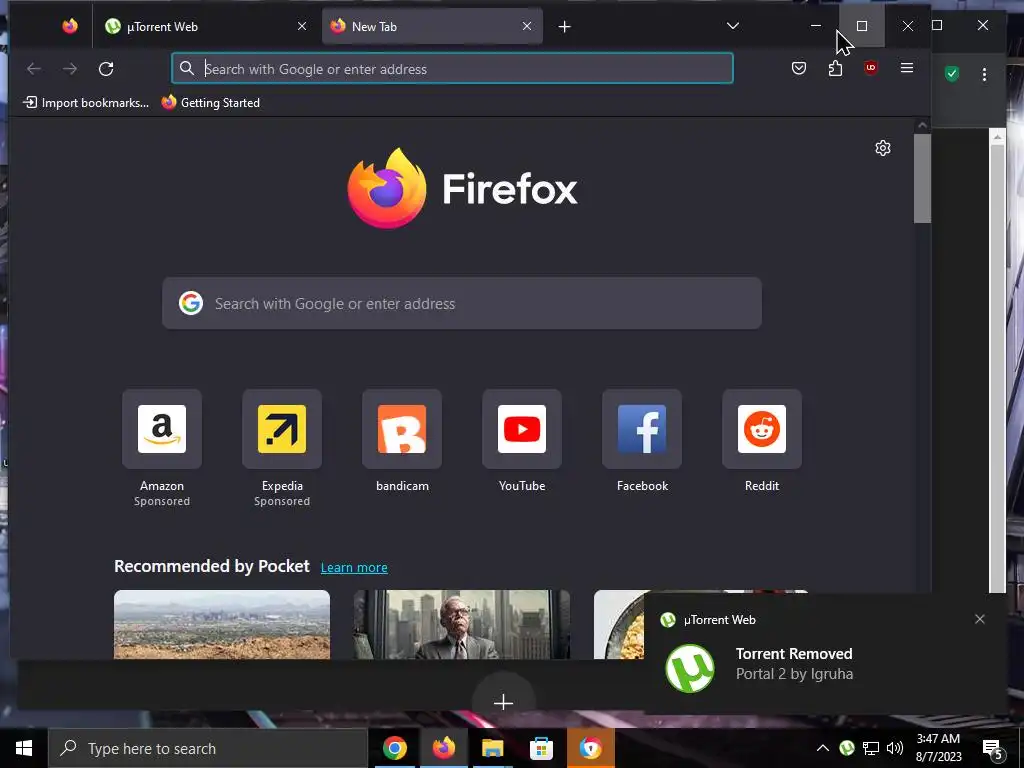
Task: Go back to the previous page
Action: tap(34, 69)
